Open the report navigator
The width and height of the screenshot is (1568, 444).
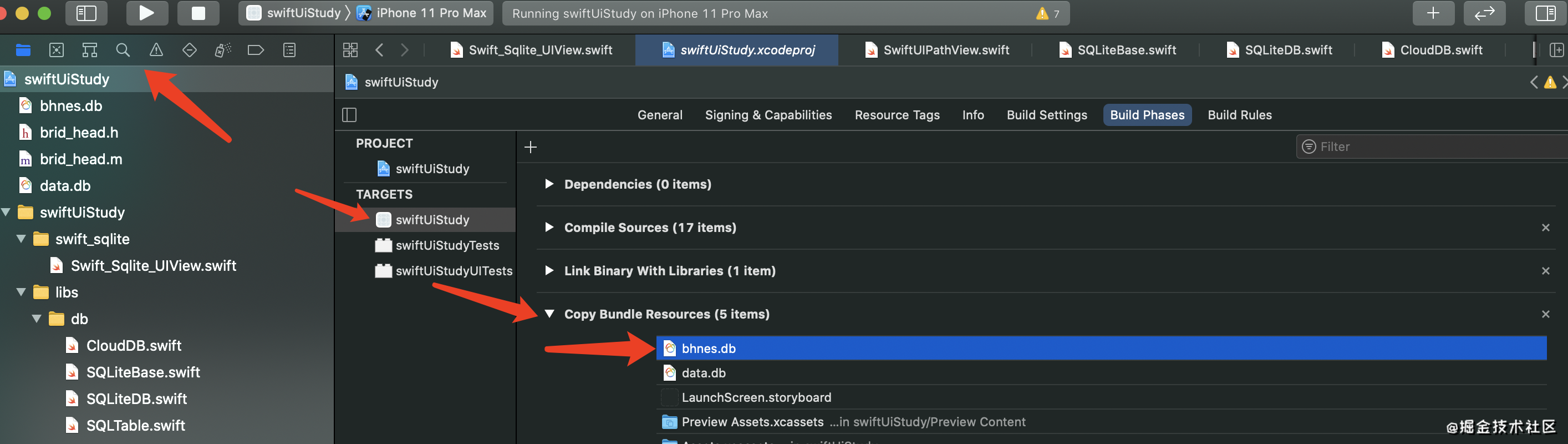point(290,50)
